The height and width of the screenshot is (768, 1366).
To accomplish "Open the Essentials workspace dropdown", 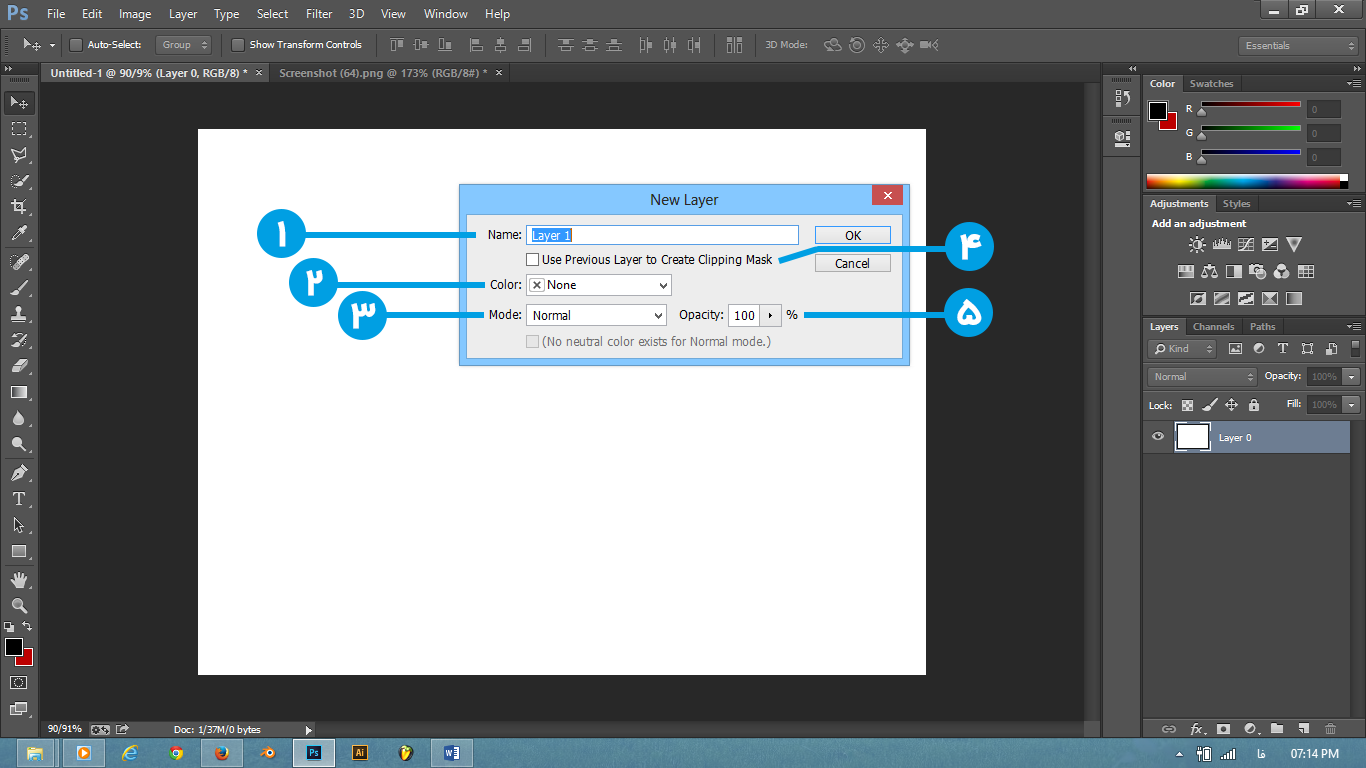I will [1297, 46].
